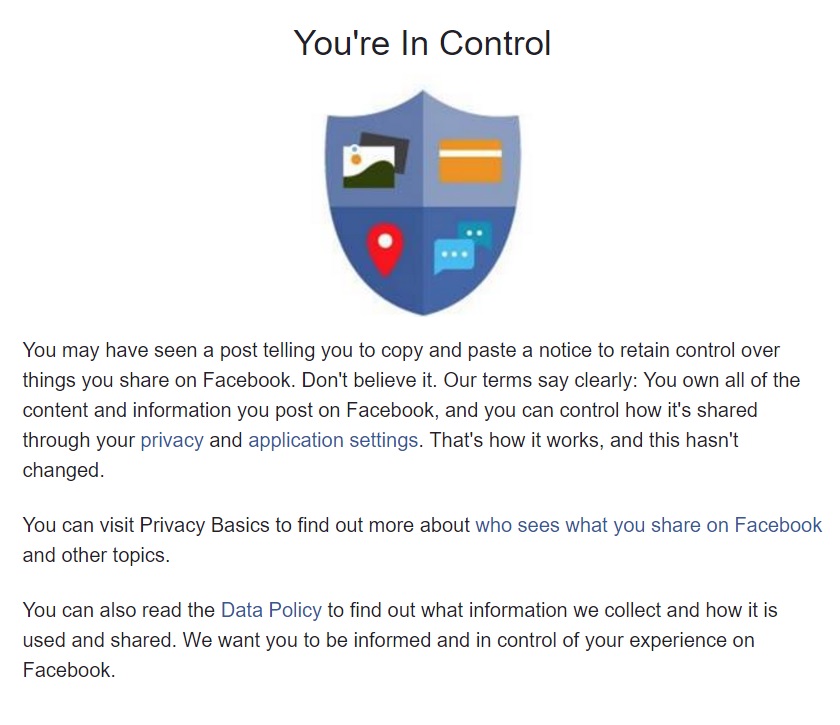The height and width of the screenshot is (725, 840).
Task: Open the privacy link
Action: [x=172, y=440]
